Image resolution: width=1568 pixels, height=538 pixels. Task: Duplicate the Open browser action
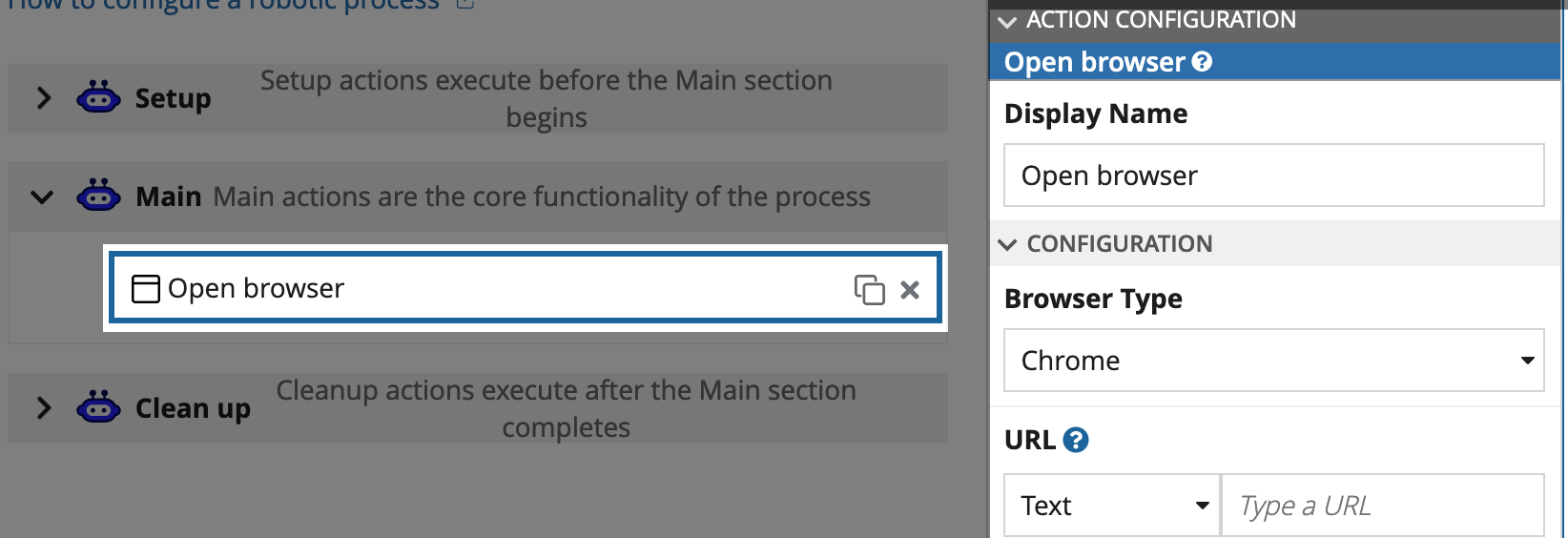[869, 289]
